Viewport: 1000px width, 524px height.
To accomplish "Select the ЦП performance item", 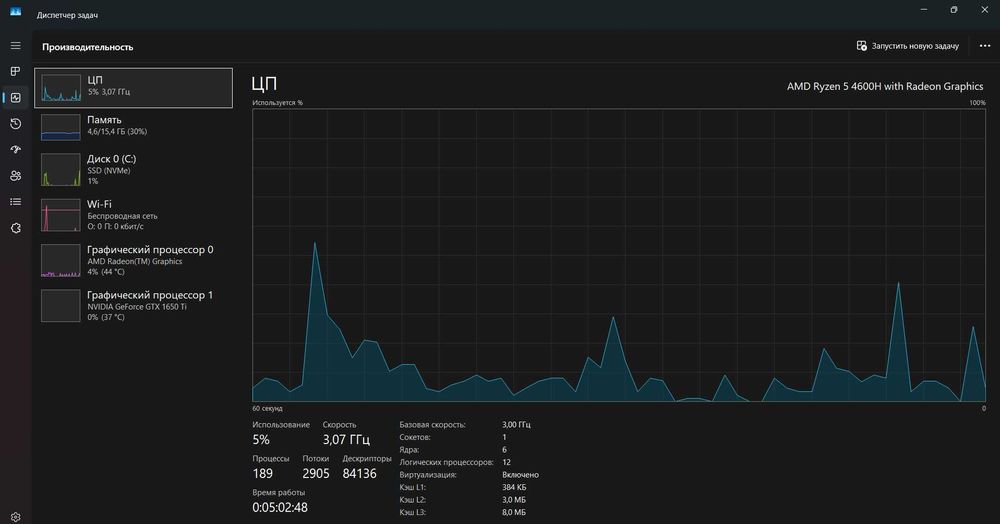I will [x=133, y=88].
